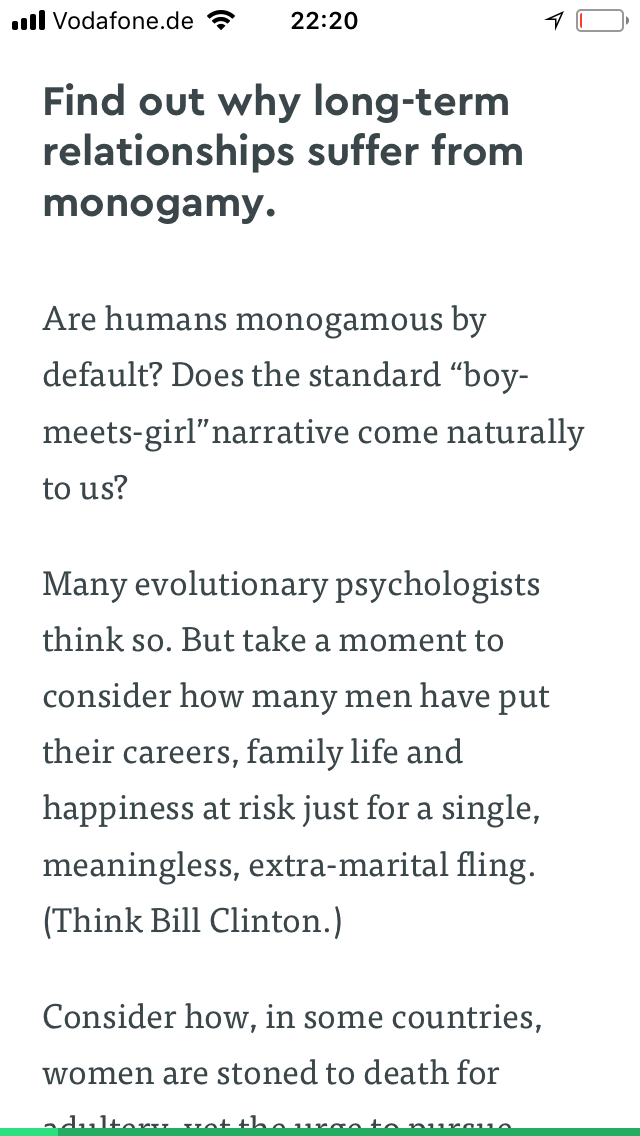Tap the paragraph starting "Consider how, in some"
This screenshot has width=640, height=1136.
[x=292, y=1046]
